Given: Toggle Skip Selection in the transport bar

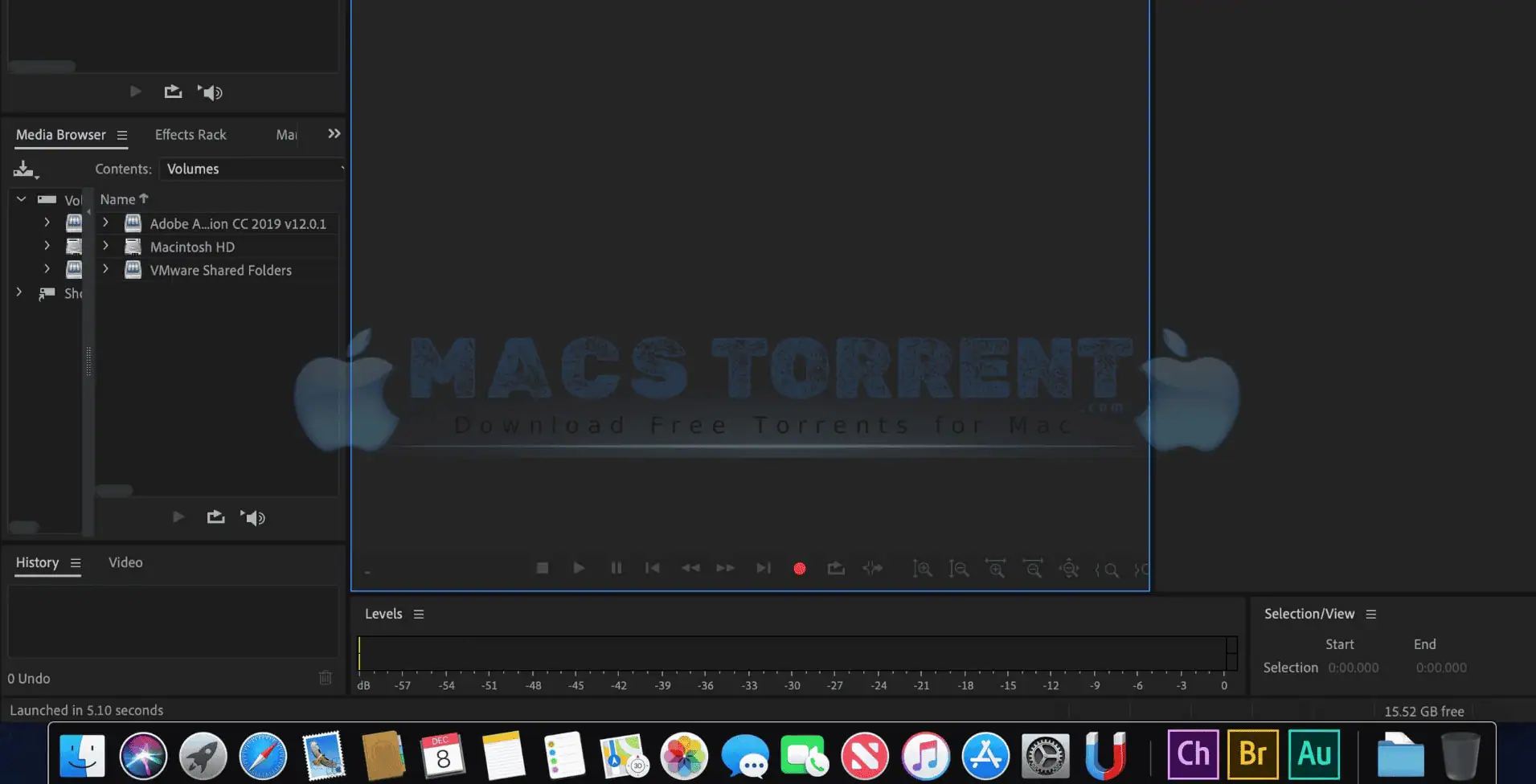Looking at the screenshot, I should pos(873,568).
